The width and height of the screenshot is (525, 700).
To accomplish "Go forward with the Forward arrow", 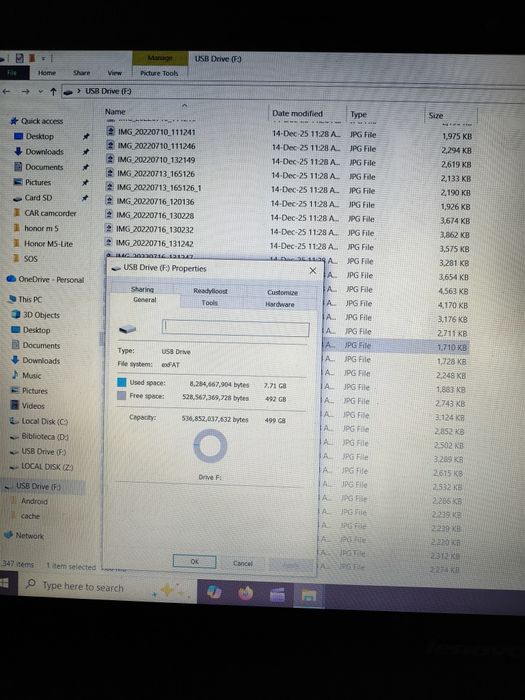I will pos(25,91).
